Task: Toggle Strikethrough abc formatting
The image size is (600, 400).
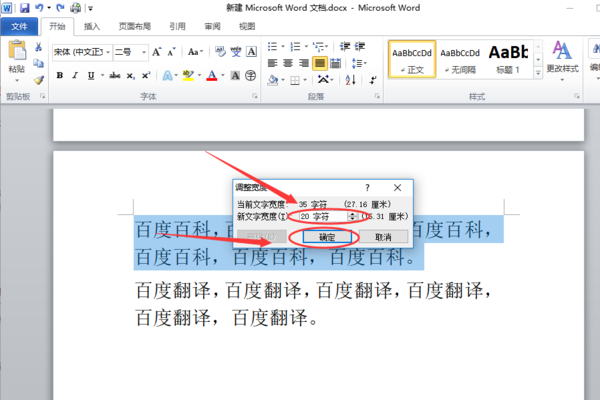Action: tap(114, 75)
